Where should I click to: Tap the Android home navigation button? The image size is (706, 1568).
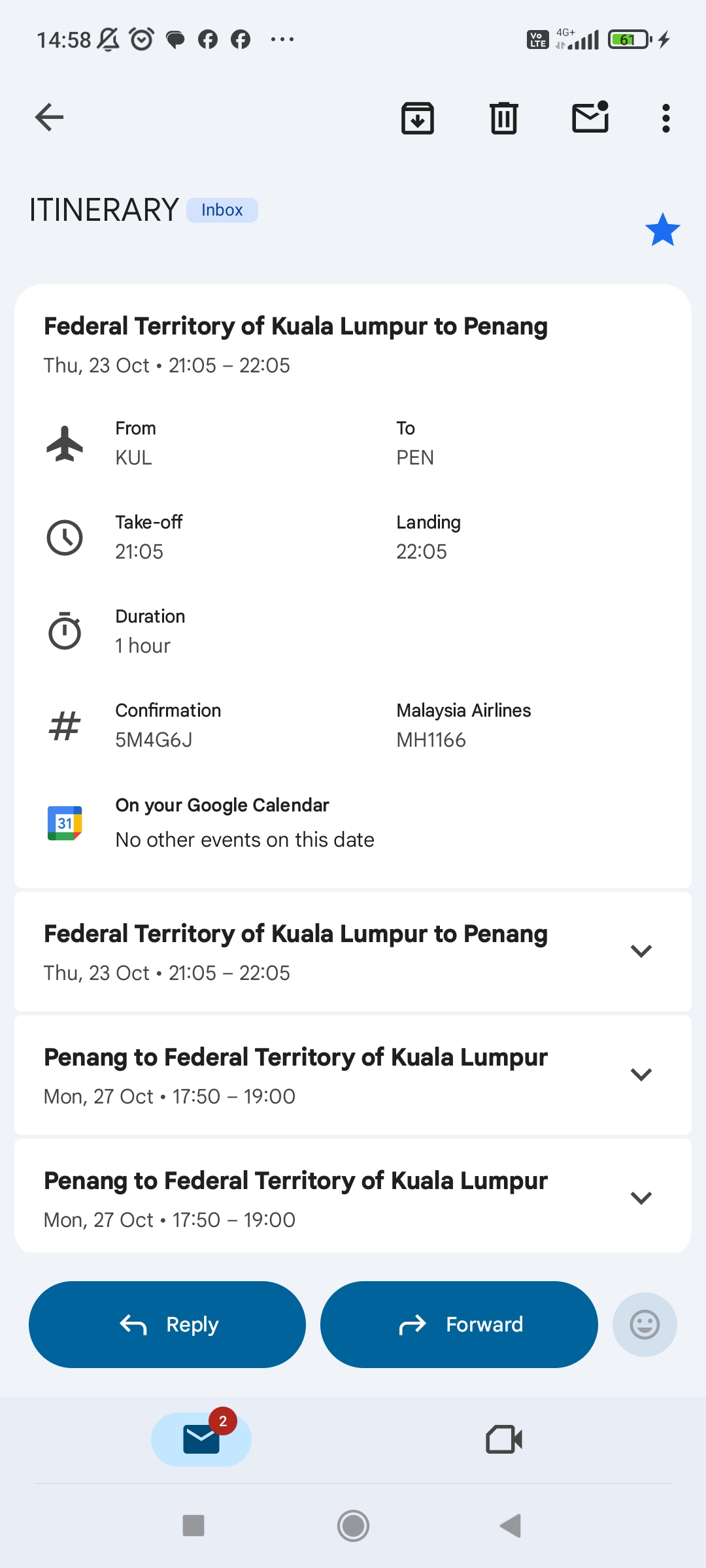tap(353, 1526)
